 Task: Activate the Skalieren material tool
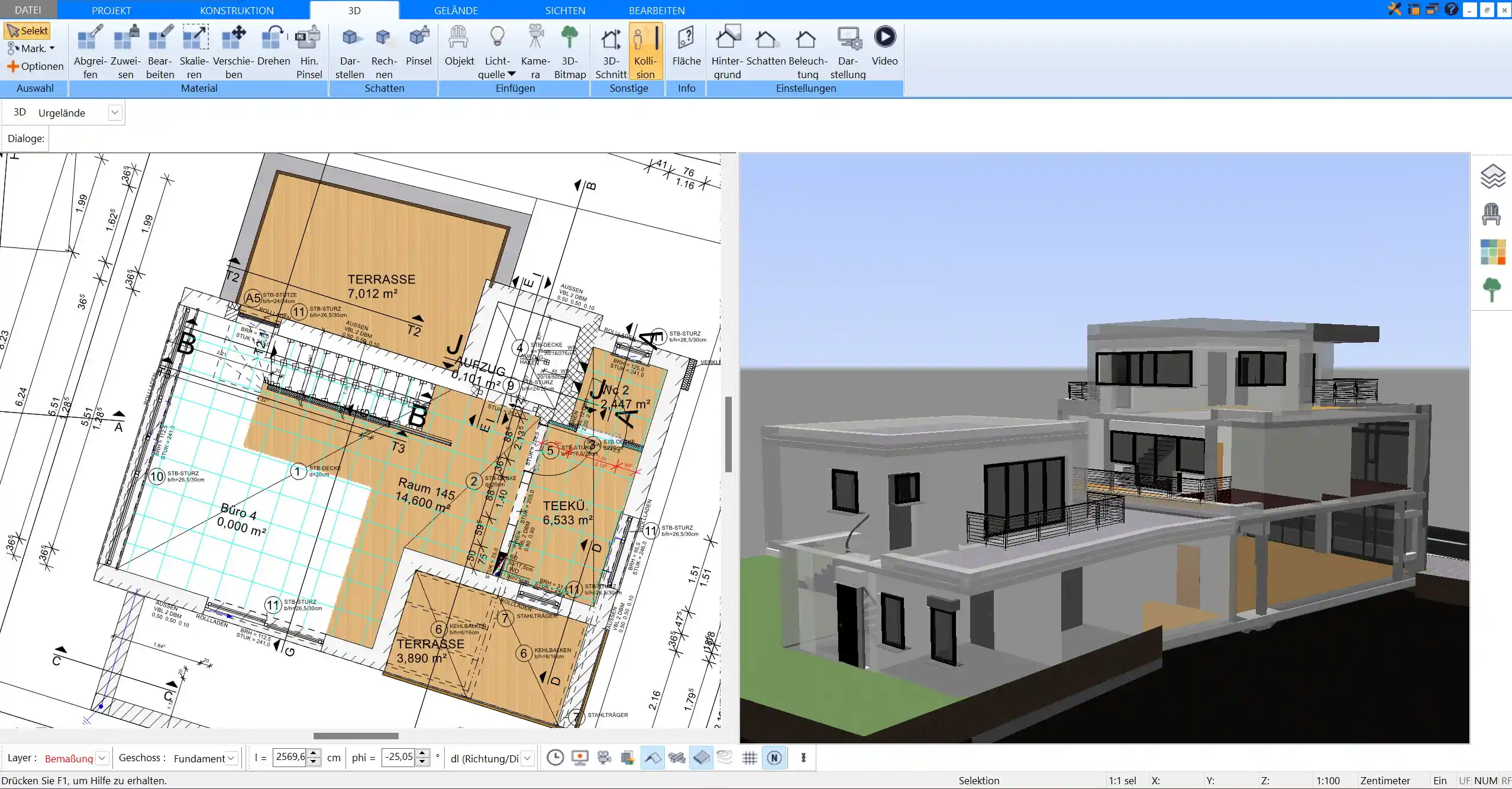pyautogui.click(x=194, y=52)
